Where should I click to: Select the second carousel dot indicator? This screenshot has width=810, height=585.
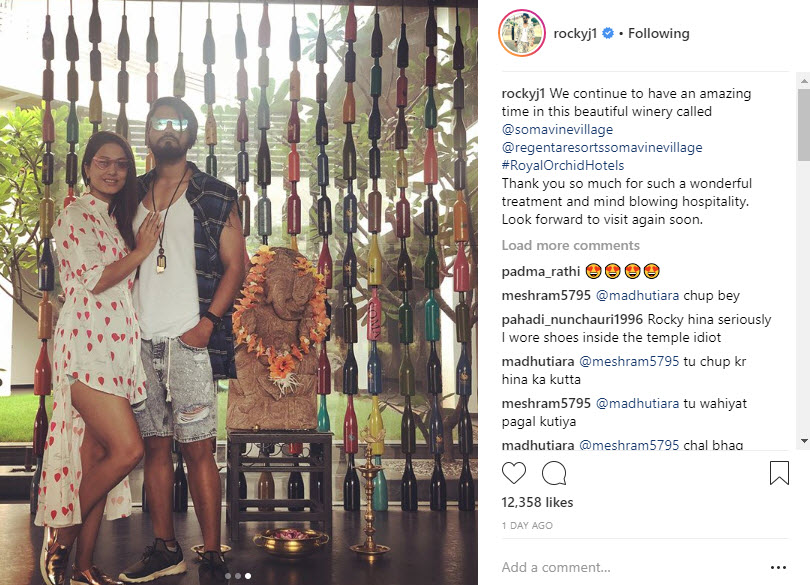click(238, 576)
